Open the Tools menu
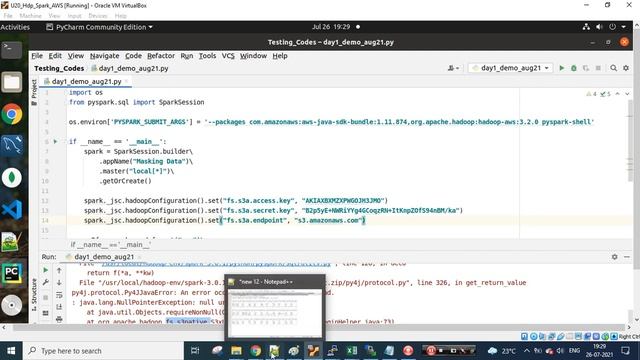This screenshot has width=640, height=360. point(207,56)
